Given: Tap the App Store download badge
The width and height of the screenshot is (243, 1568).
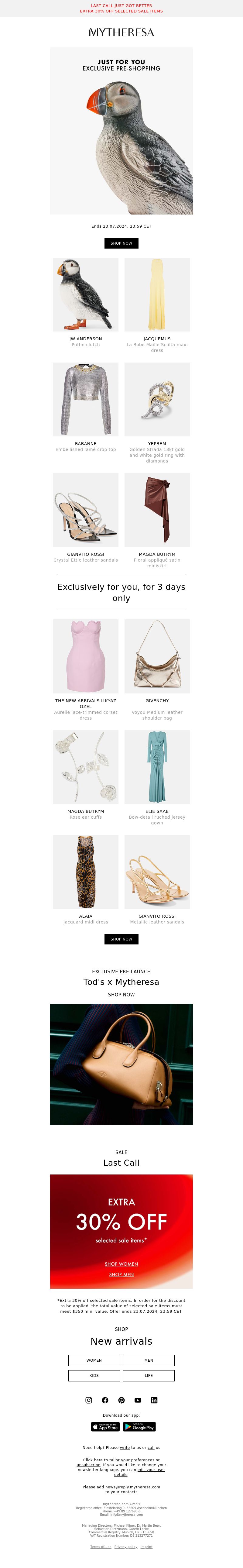Looking at the screenshot, I should tap(105, 1426).
